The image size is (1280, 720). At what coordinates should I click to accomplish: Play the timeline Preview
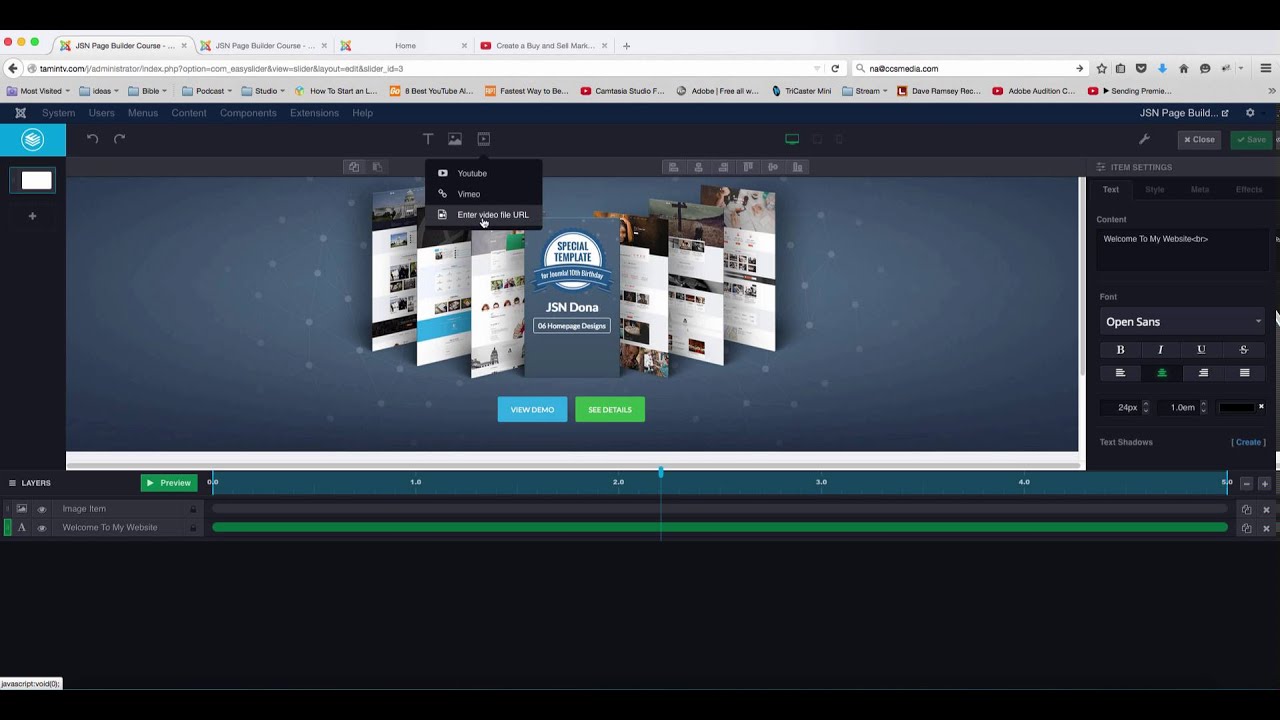click(x=169, y=483)
